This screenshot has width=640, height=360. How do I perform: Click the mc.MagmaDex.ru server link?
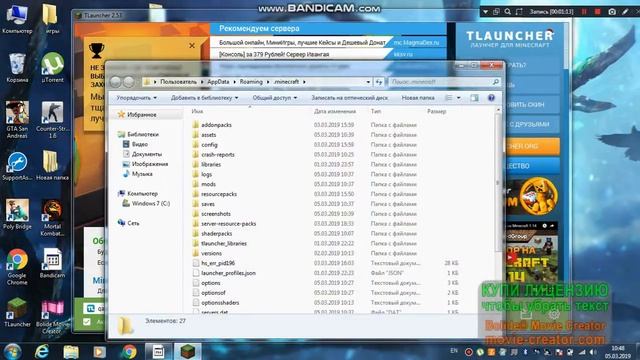tap(416, 42)
